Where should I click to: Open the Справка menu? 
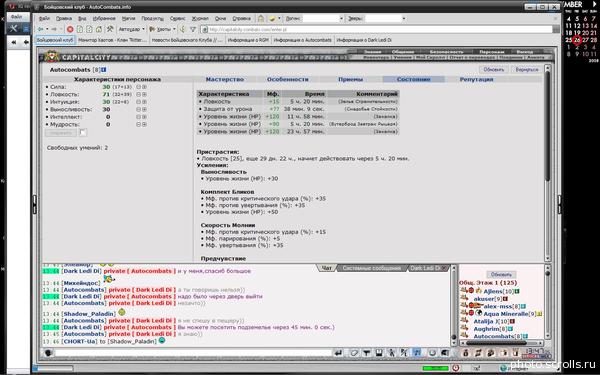241,18
